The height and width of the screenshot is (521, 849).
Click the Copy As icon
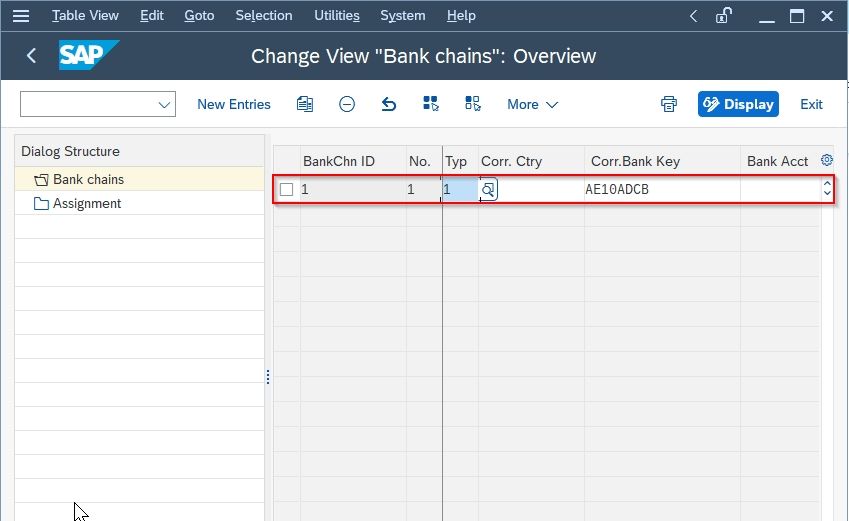(305, 104)
